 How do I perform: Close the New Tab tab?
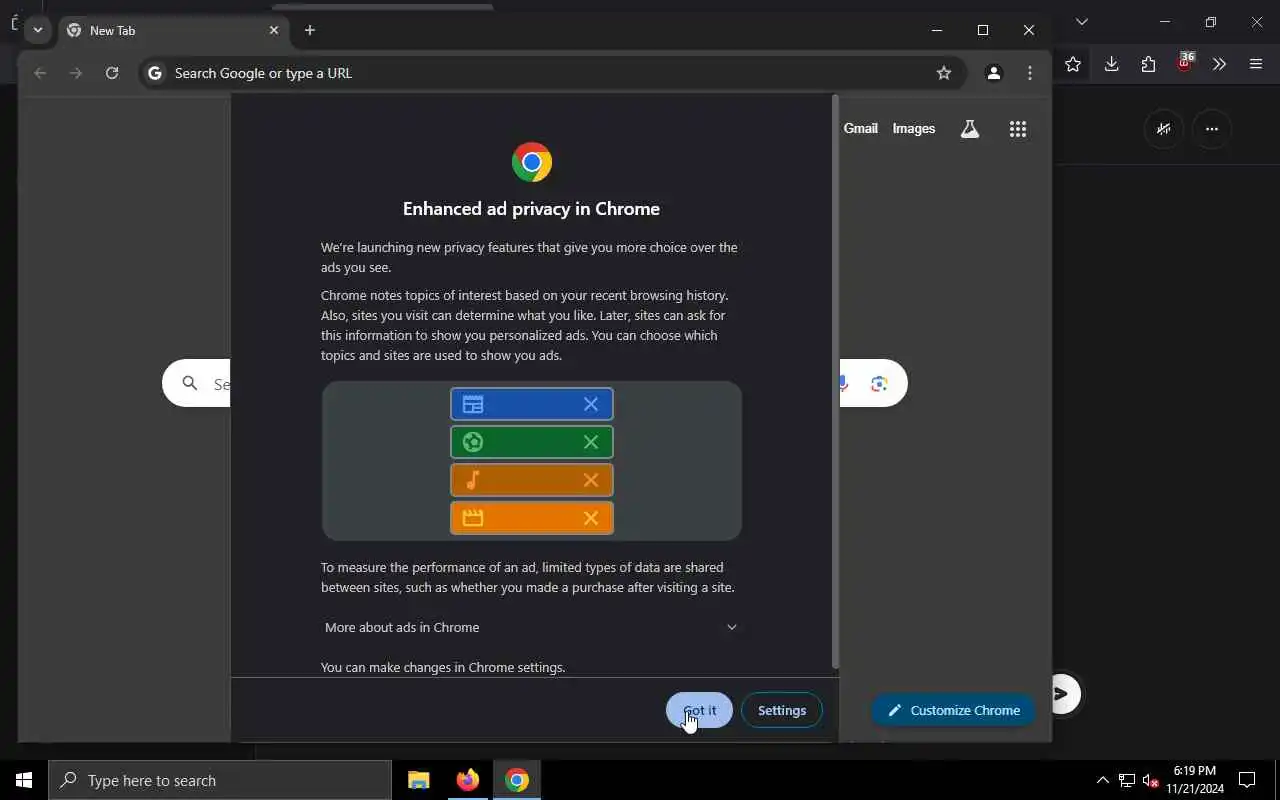point(274,30)
